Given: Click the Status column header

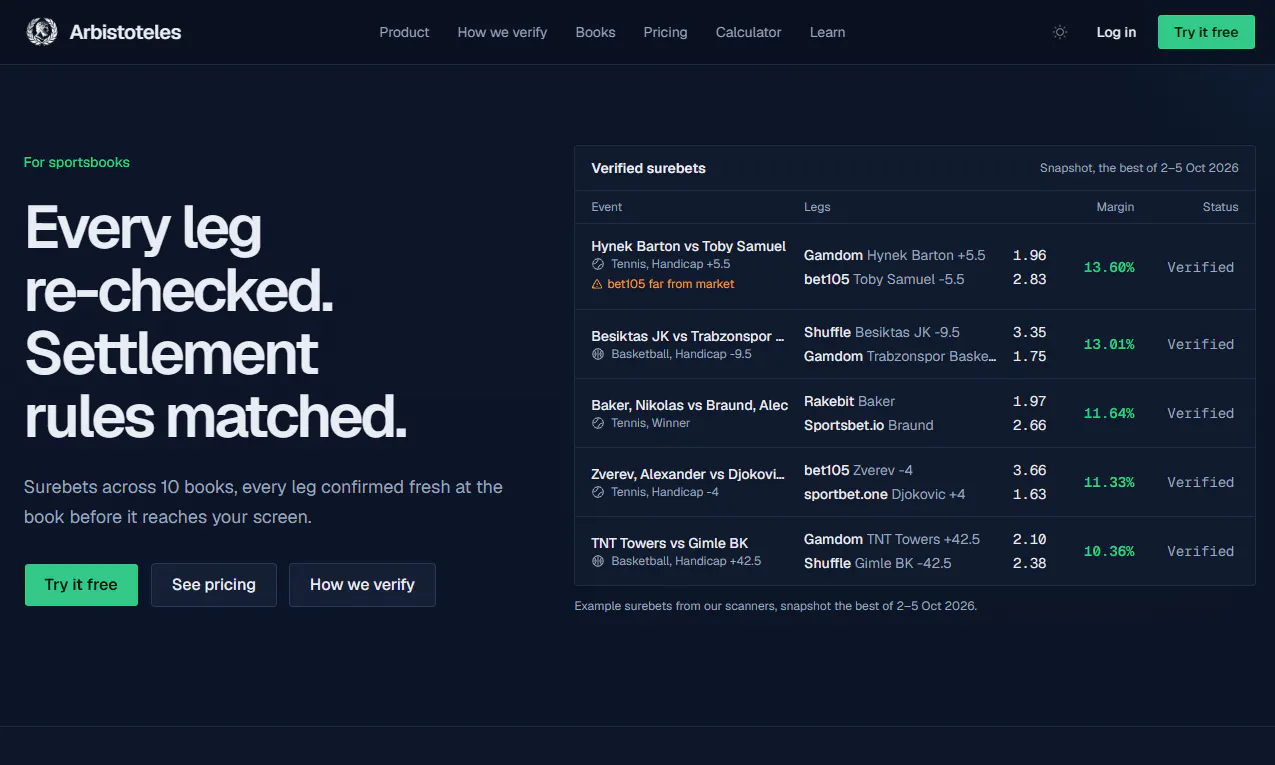Looking at the screenshot, I should pyautogui.click(x=1220, y=207).
